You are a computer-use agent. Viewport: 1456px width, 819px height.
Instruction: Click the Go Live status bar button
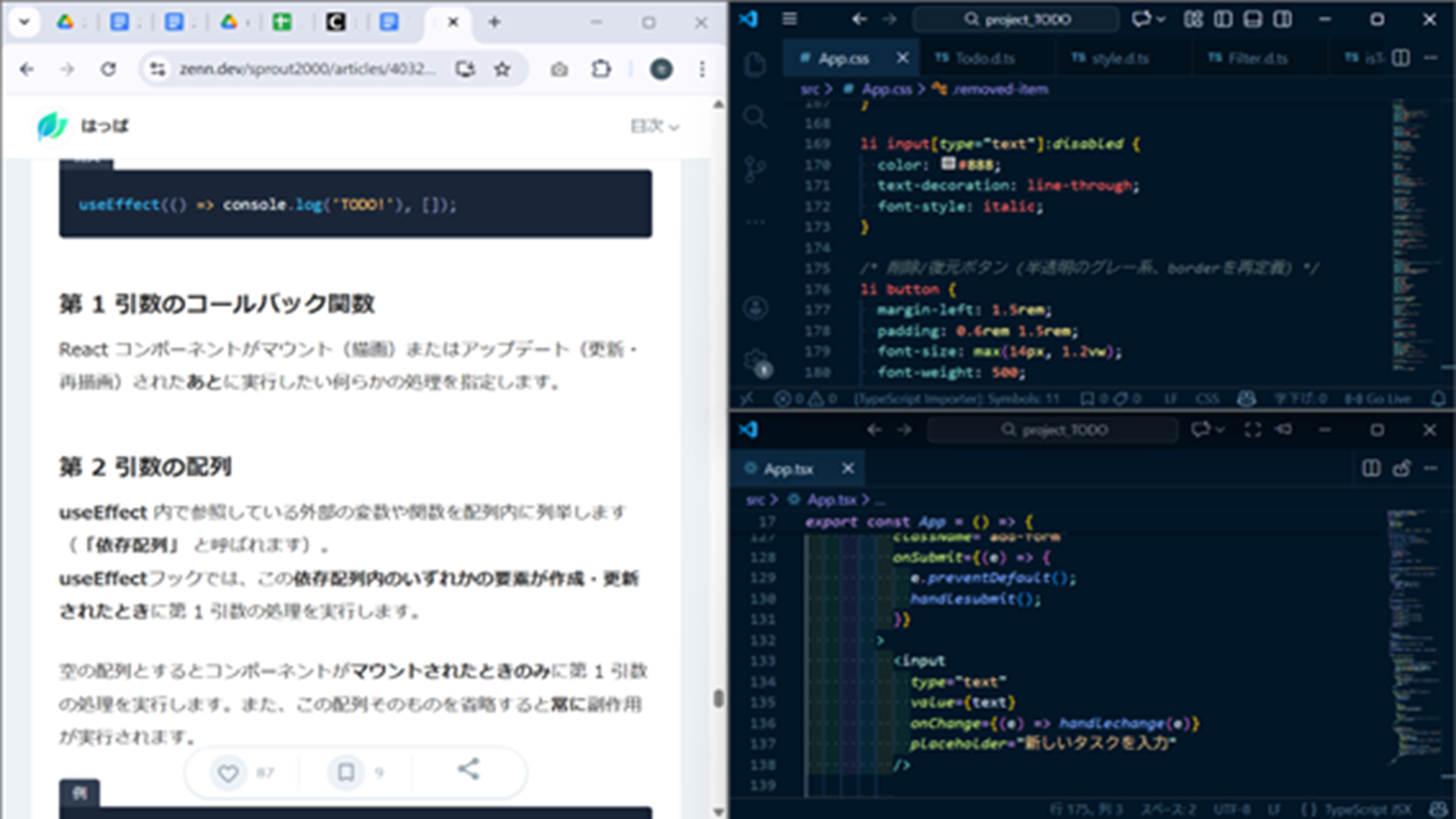[x=1377, y=399]
